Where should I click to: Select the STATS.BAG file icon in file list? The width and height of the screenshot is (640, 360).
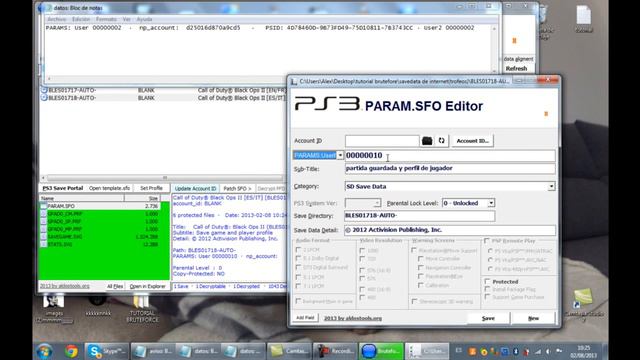(x=44, y=244)
